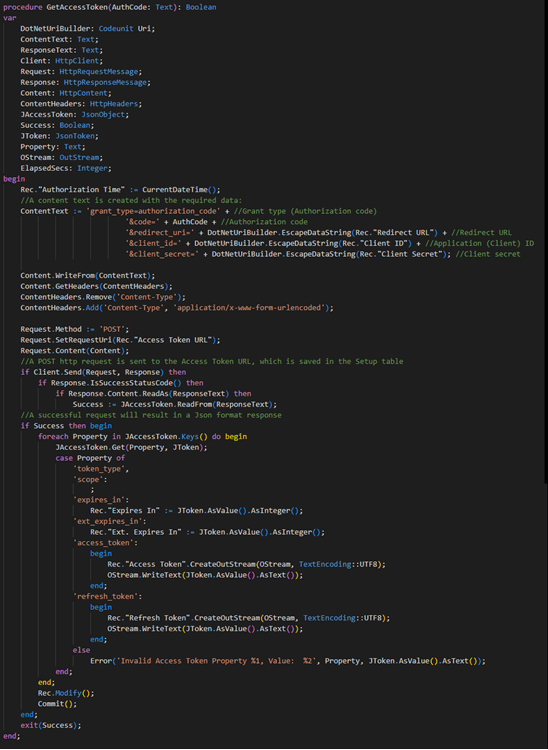Click the 'grant_type=authorization_code' string
Viewport: 548px width, 750px height.
tap(153, 211)
